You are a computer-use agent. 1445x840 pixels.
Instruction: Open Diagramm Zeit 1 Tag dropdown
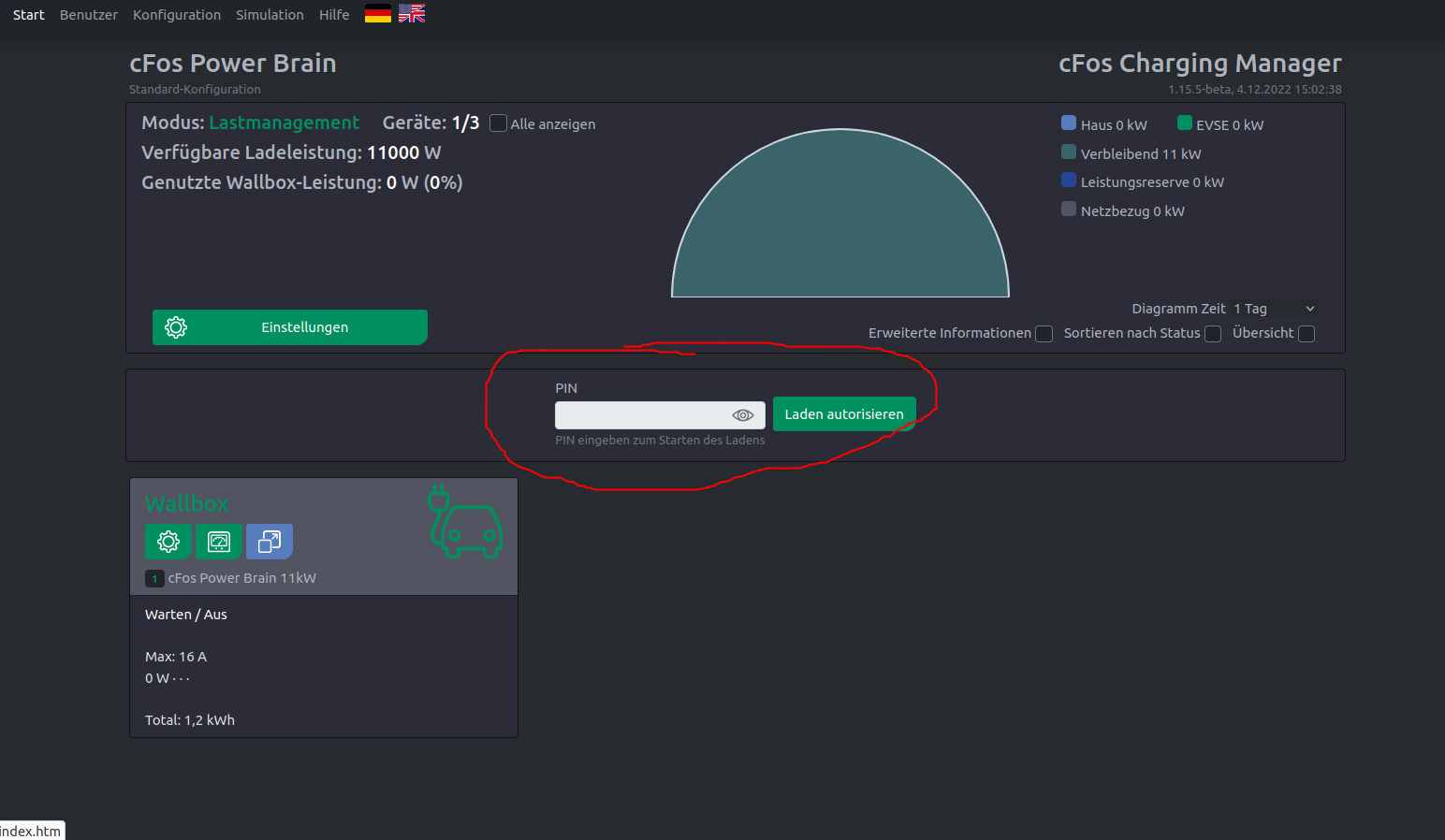click(1275, 309)
